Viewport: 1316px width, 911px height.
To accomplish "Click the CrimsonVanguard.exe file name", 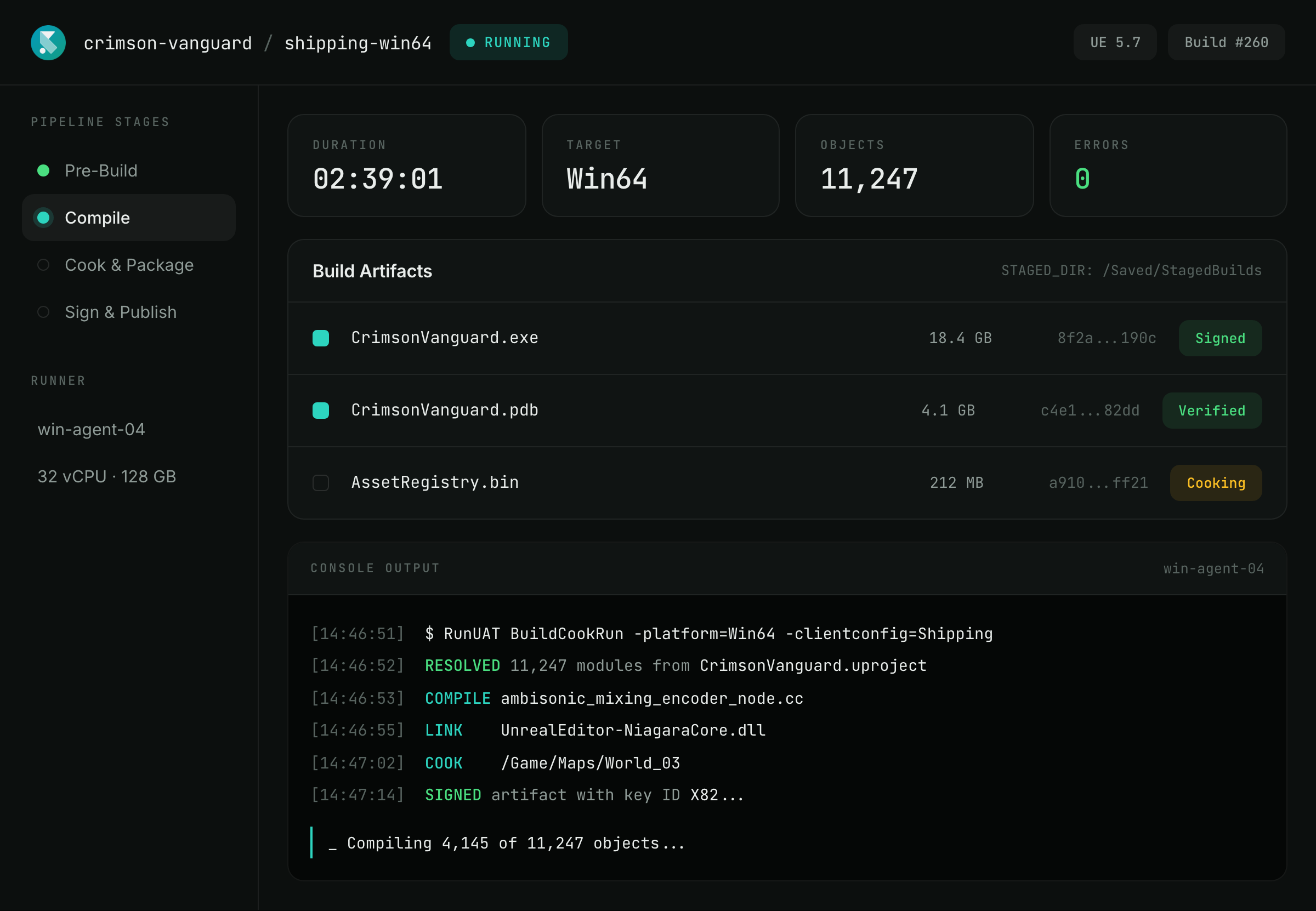I will [445, 338].
